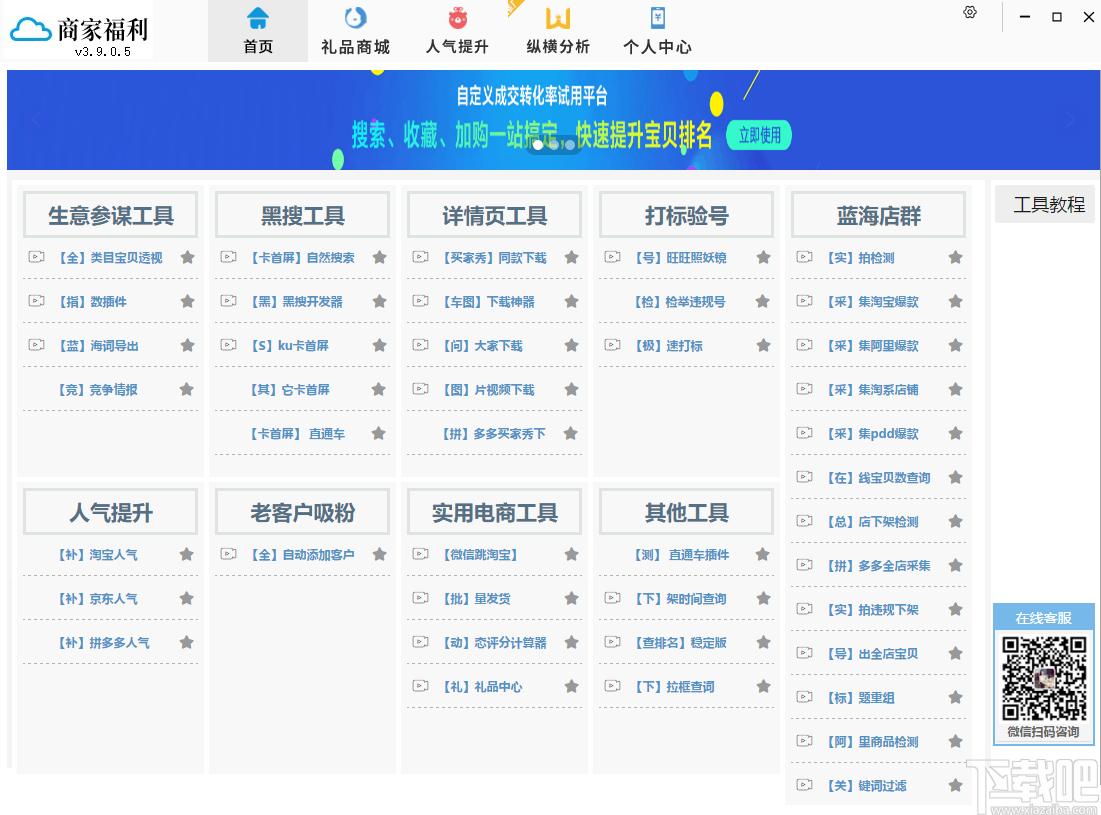Play tutorial for 【全】自动添加客户
1101x815 pixels.
(228, 554)
